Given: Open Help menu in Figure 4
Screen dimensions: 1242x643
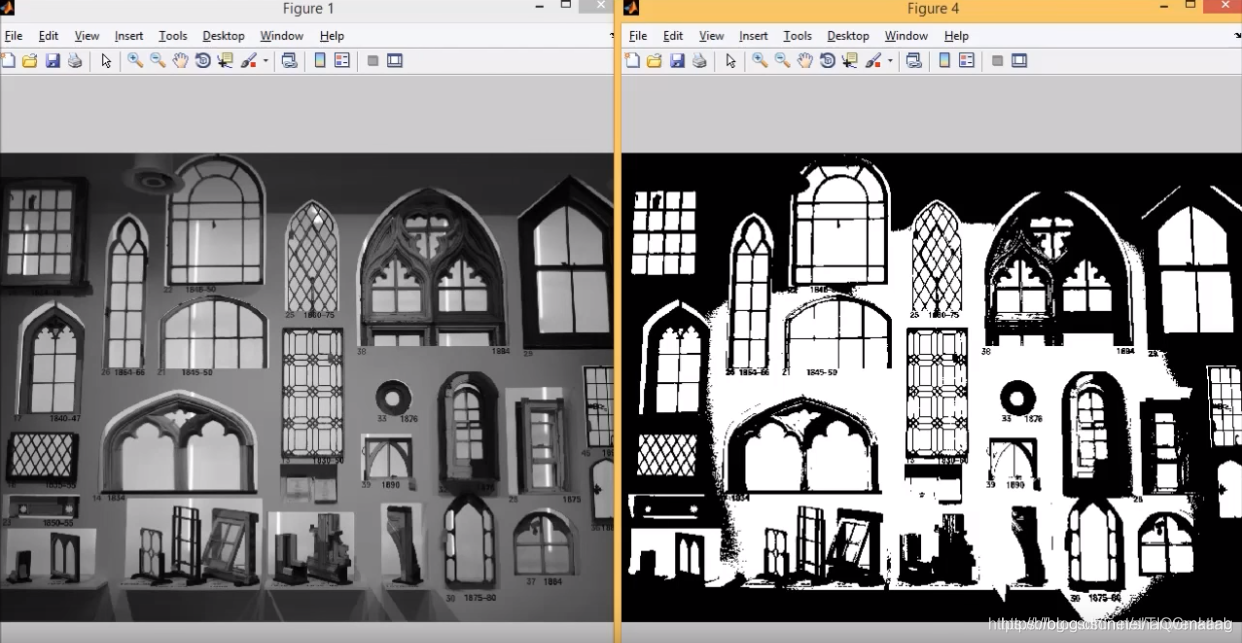Looking at the screenshot, I should pos(956,36).
